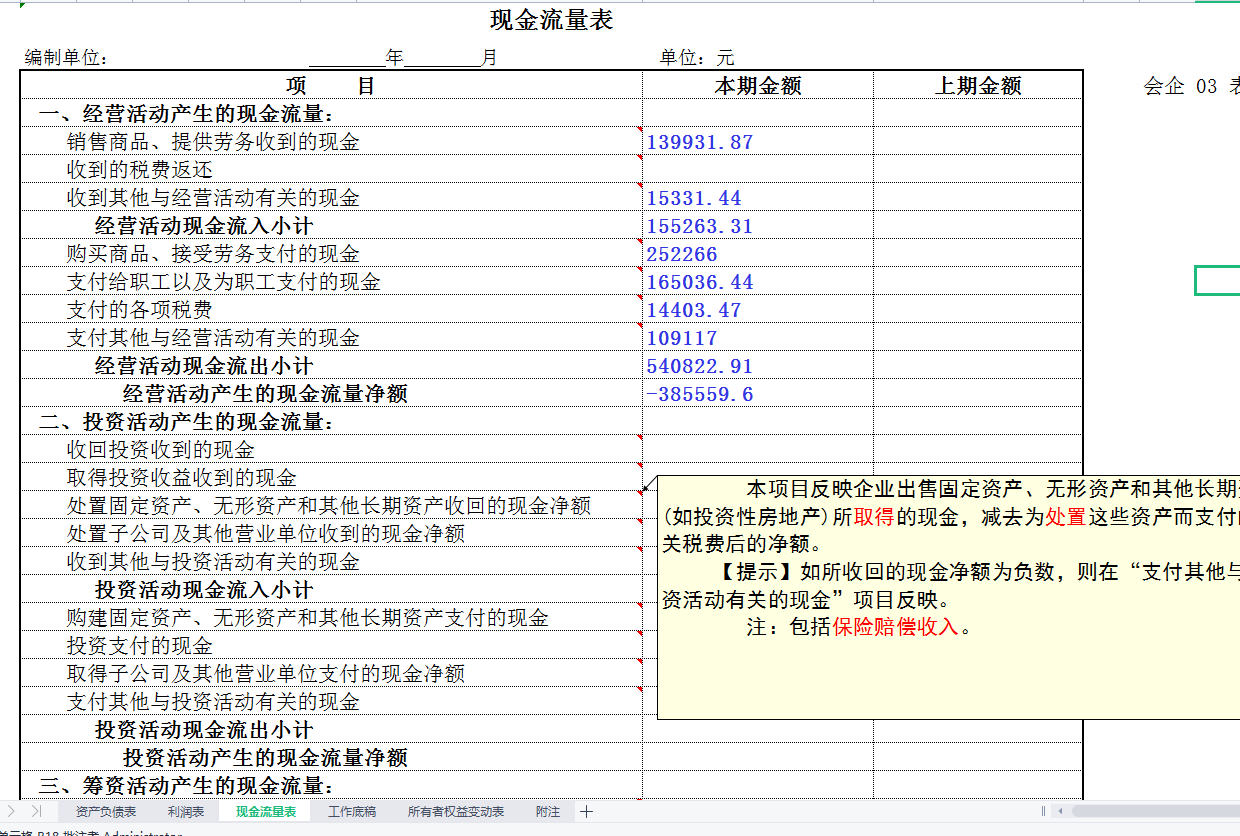The width and height of the screenshot is (1240, 836).
Task: Open the 工作底稿 sheet tab
Action: [352, 811]
